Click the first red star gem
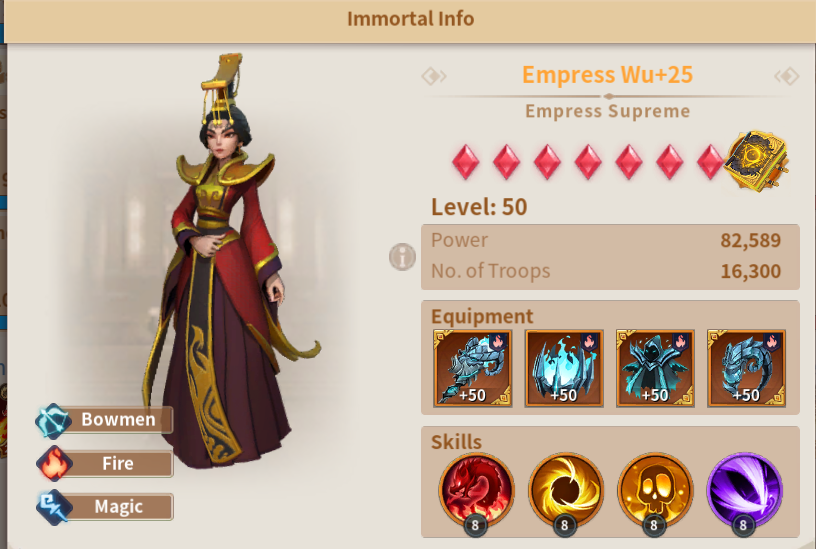 pos(466,162)
